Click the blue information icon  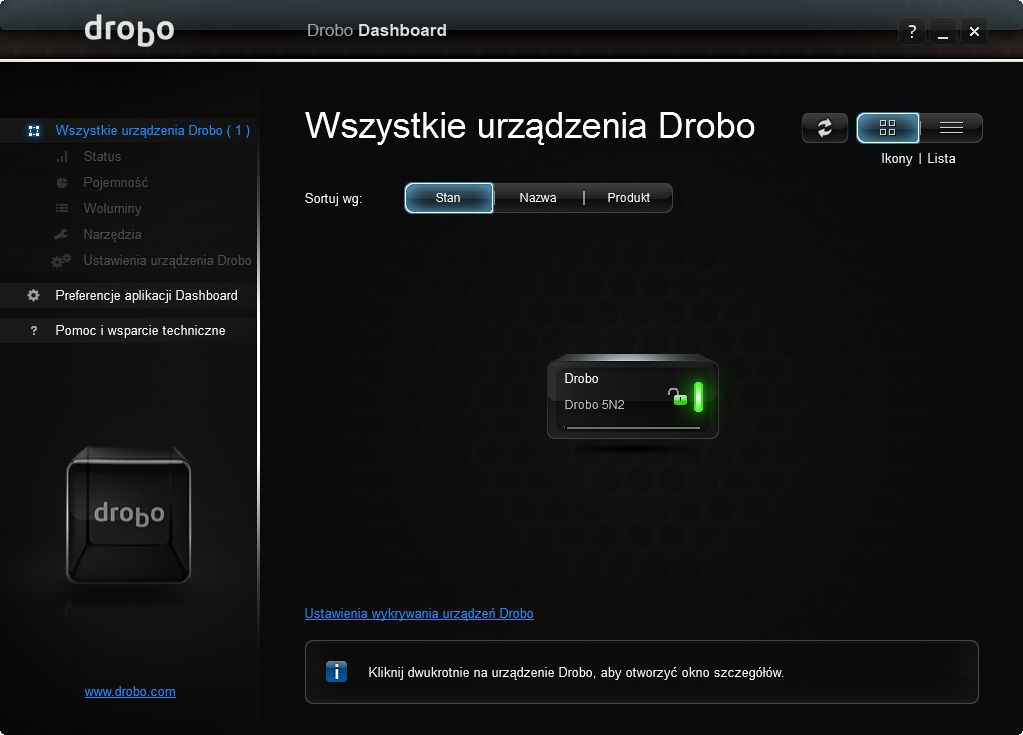point(336,672)
